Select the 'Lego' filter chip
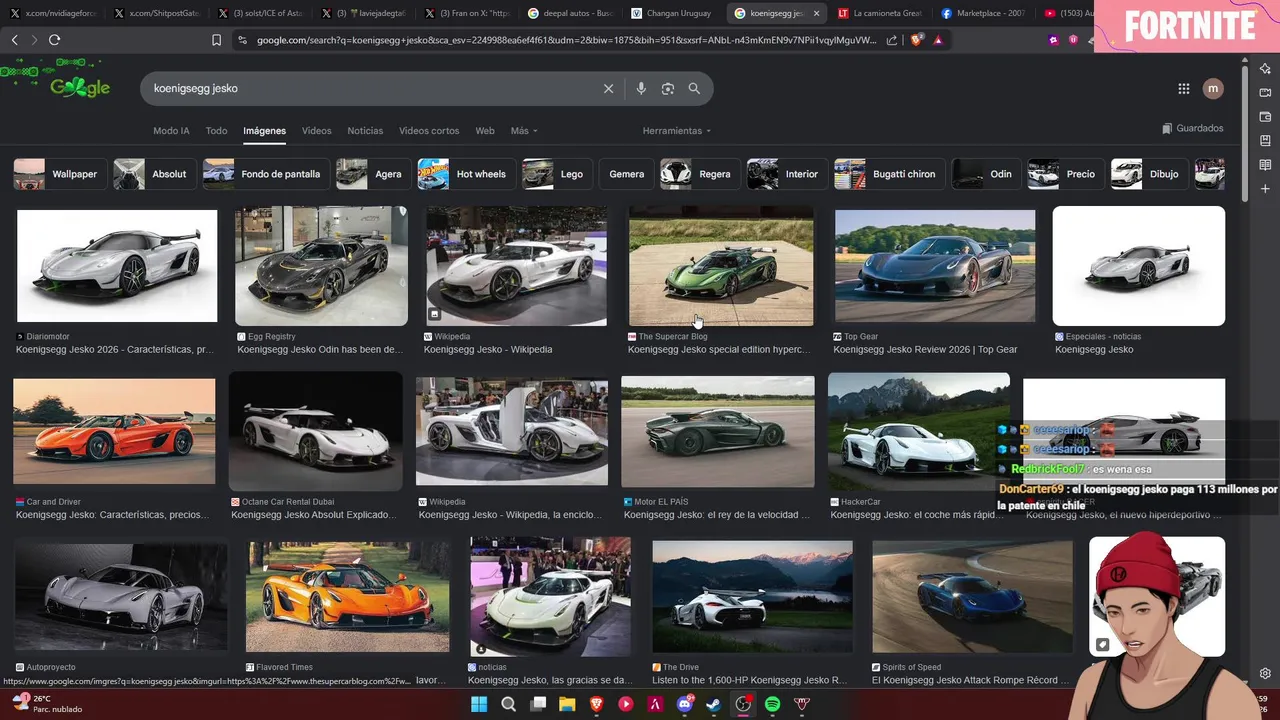The height and width of the screenshot is (720, 1280). [x=556, y=174]
